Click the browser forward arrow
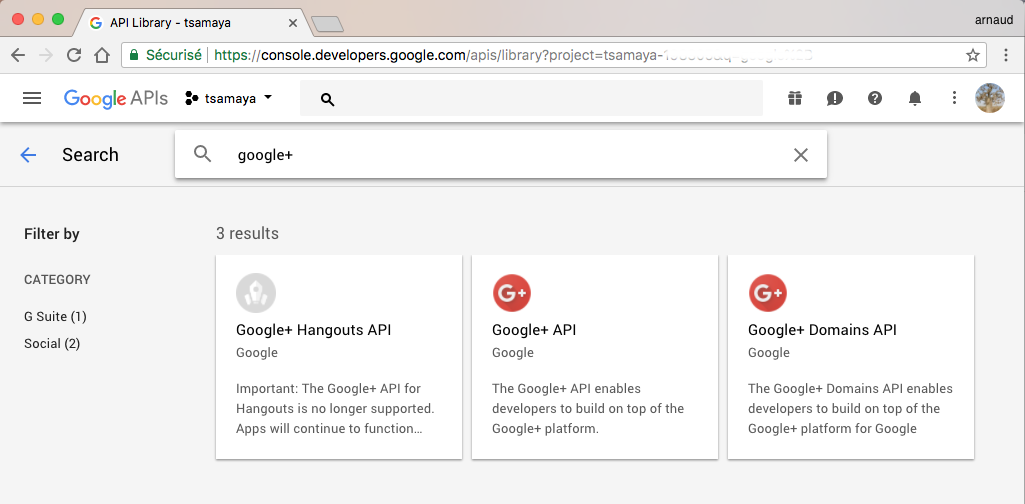The height and width of the screenshot is (504, 1025). (46, 55)
